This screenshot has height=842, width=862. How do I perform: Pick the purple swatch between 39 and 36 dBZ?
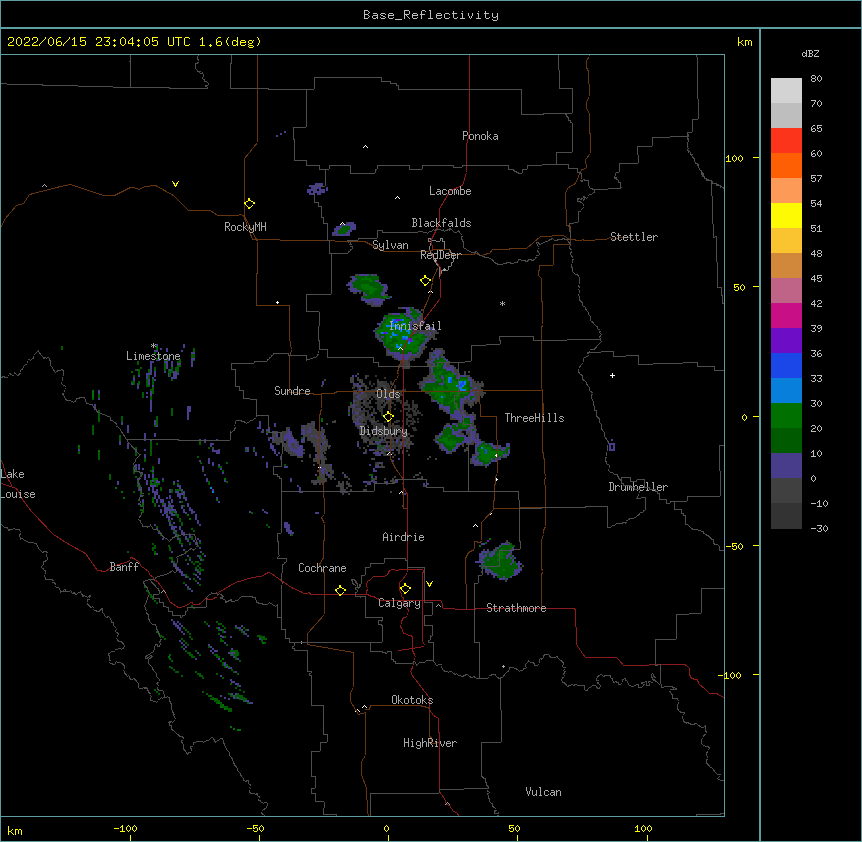(786, 341)
